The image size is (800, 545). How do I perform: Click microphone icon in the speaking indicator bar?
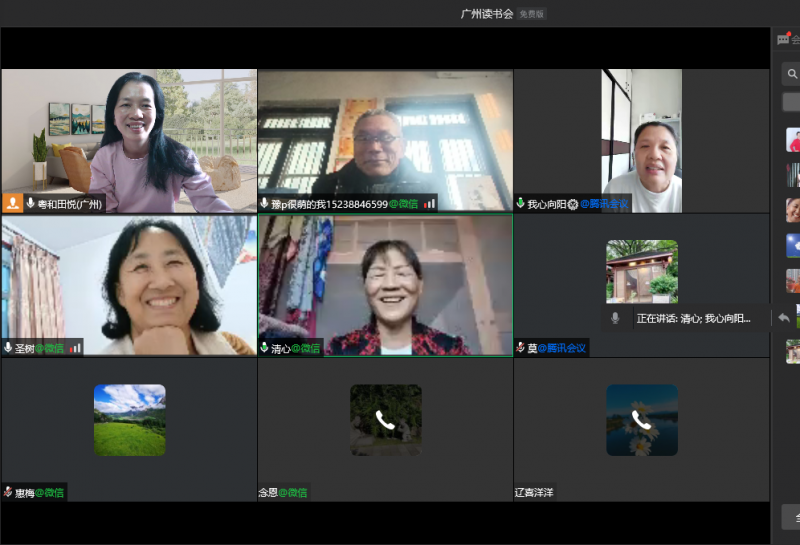(x=615, y=318)
